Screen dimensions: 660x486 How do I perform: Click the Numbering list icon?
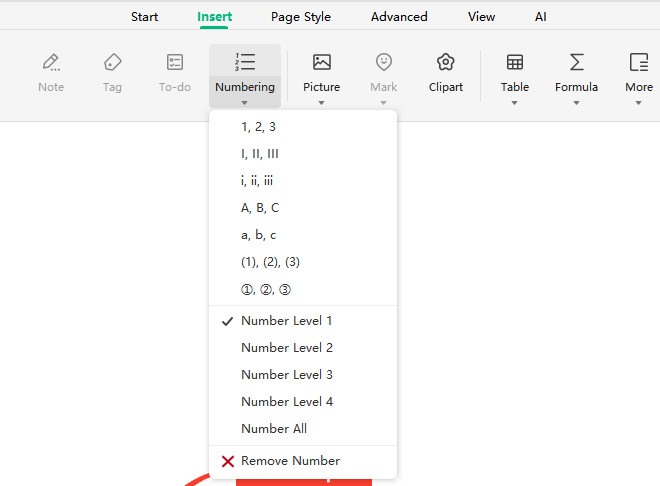pos(245,62)
